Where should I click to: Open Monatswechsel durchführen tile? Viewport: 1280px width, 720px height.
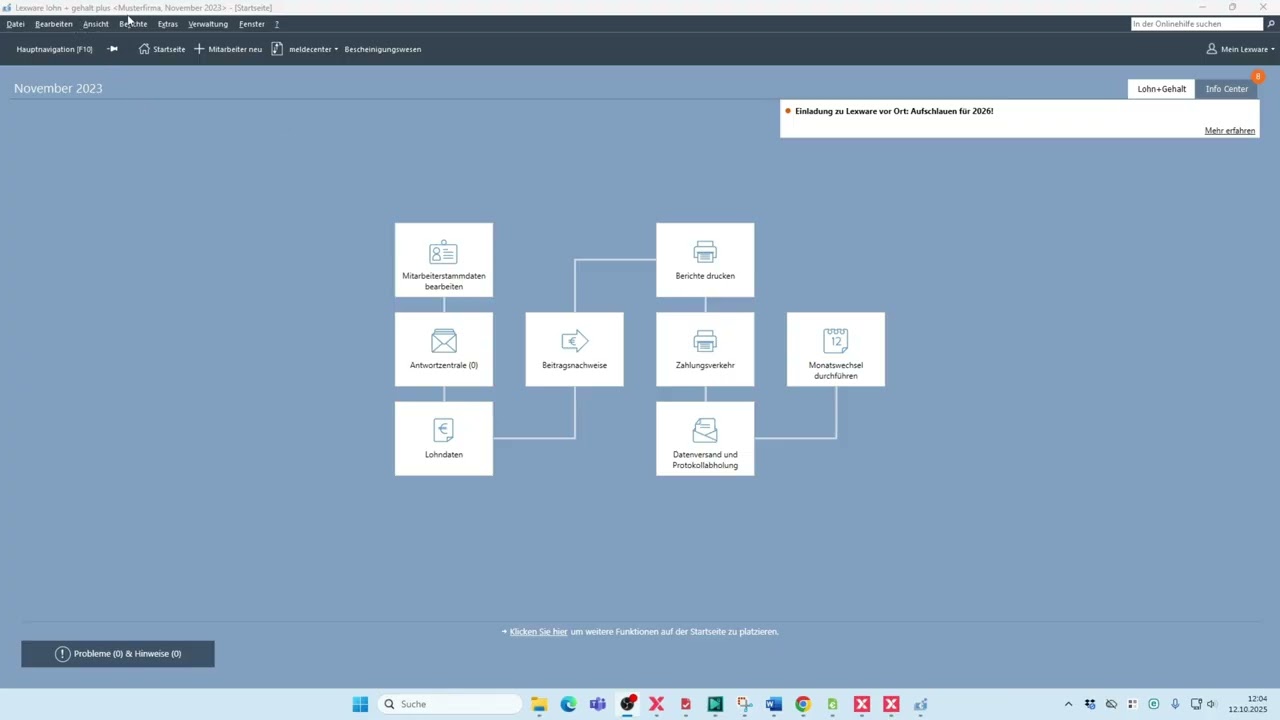click(x=836, y=349)
